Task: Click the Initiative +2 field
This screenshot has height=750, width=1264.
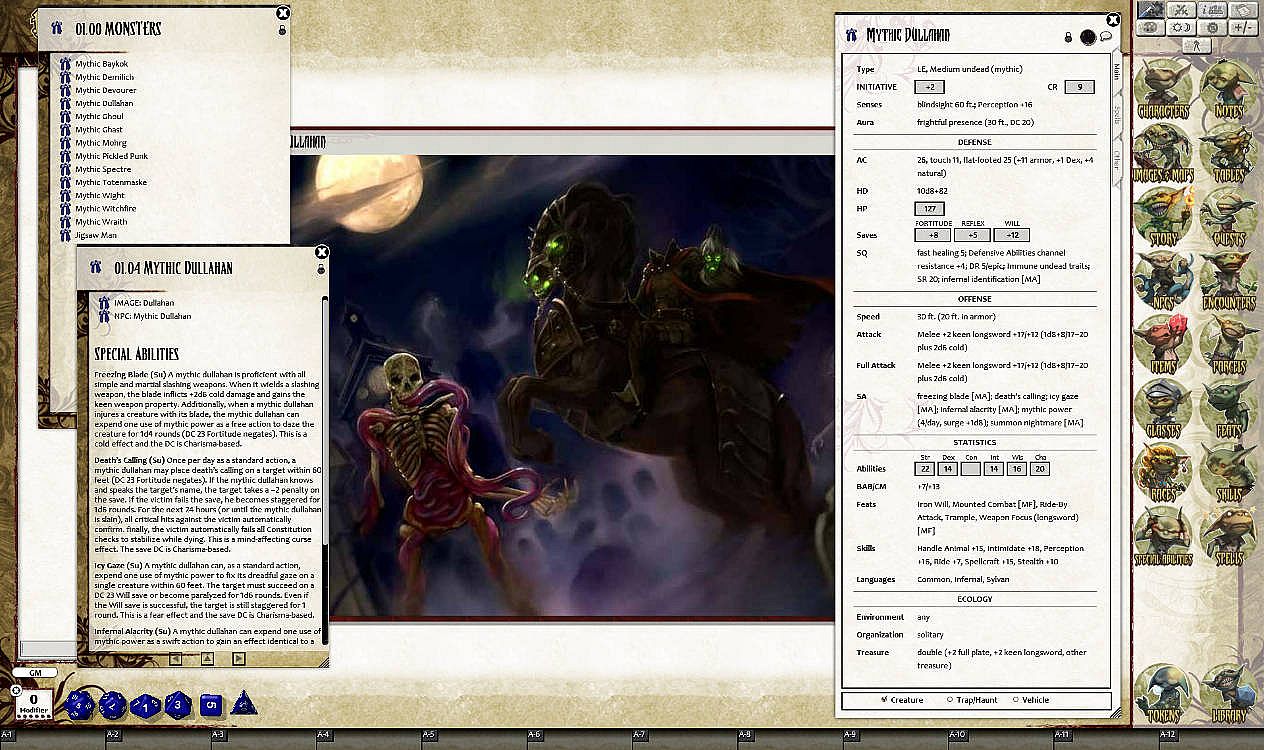Action: click(x=930, y=87)
